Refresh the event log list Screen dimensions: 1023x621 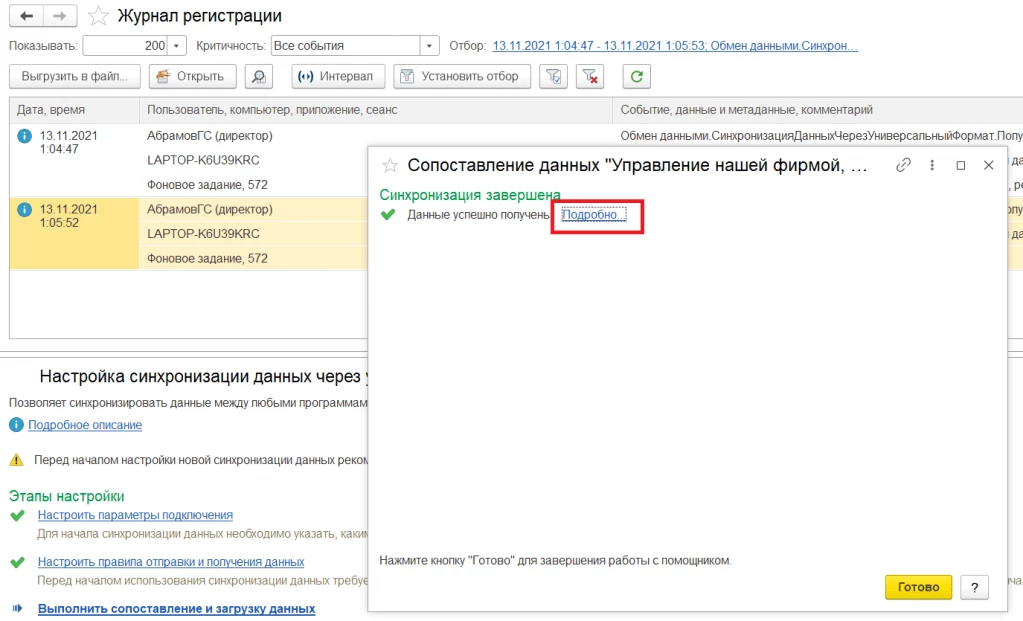[x=637, y=76]
